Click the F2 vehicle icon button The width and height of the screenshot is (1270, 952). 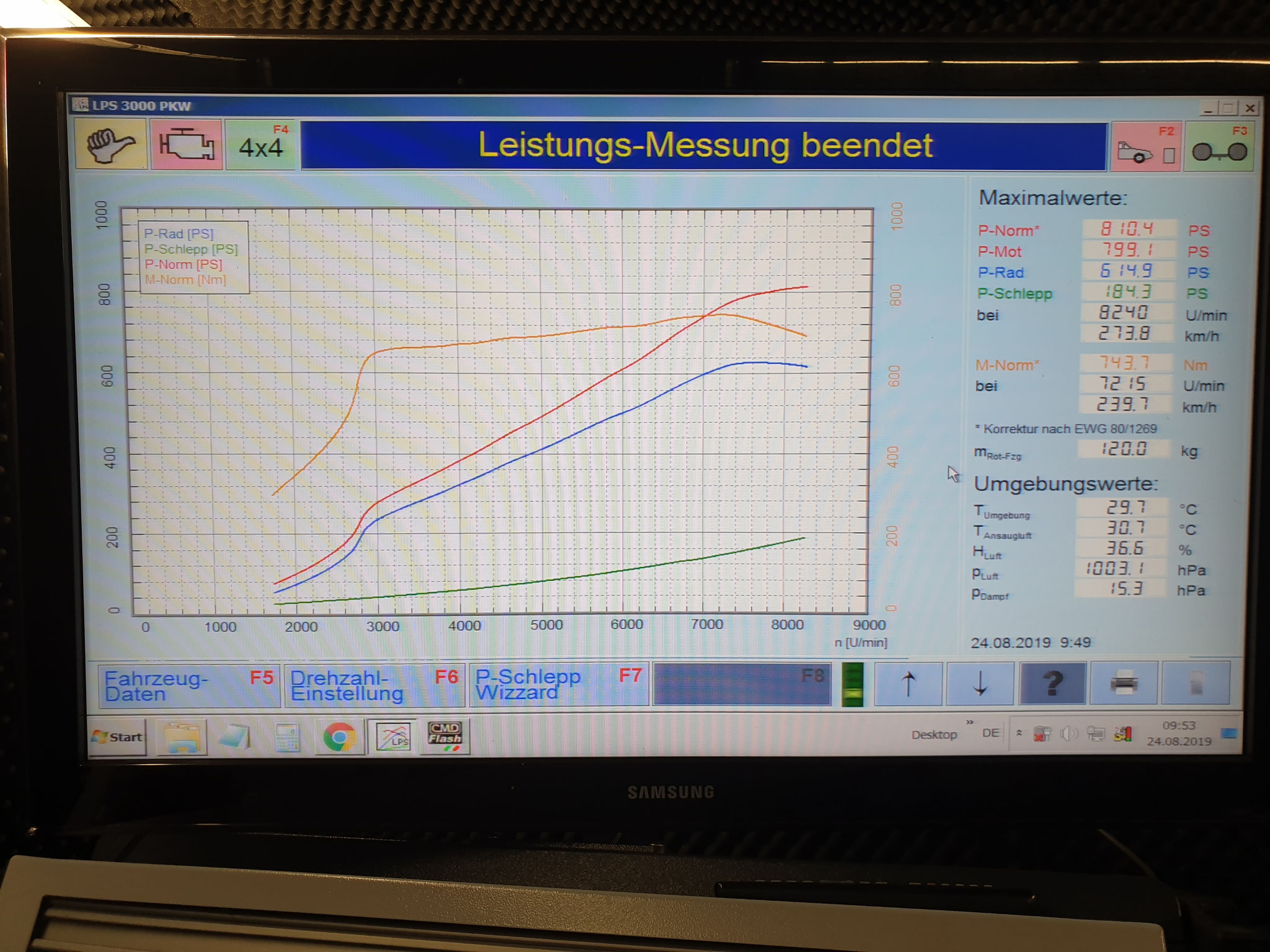click(x=1146, y=148)
